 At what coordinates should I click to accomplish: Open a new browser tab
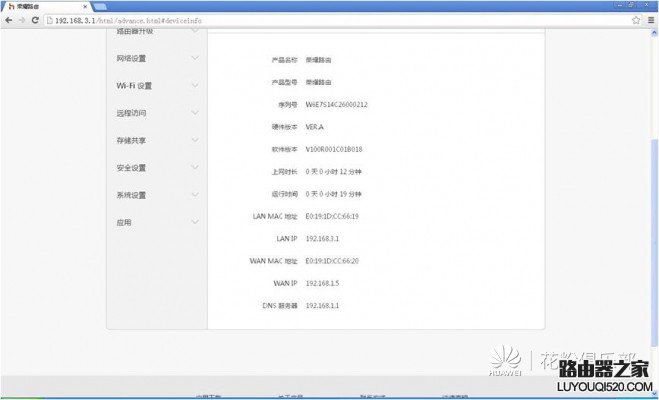(x=100, y=7)
